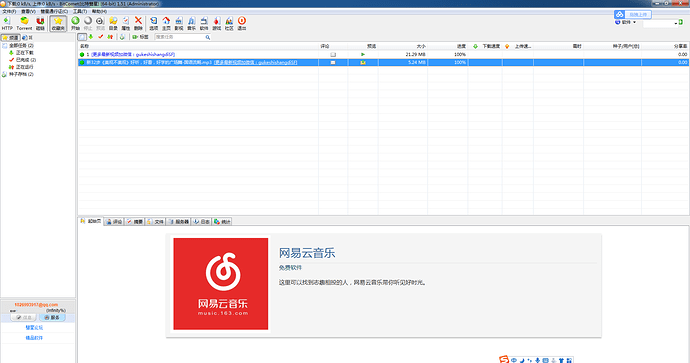Viewport: 690px width, 363px height.
Task: Click the red magnet link icon
Action: pos(40,23)
